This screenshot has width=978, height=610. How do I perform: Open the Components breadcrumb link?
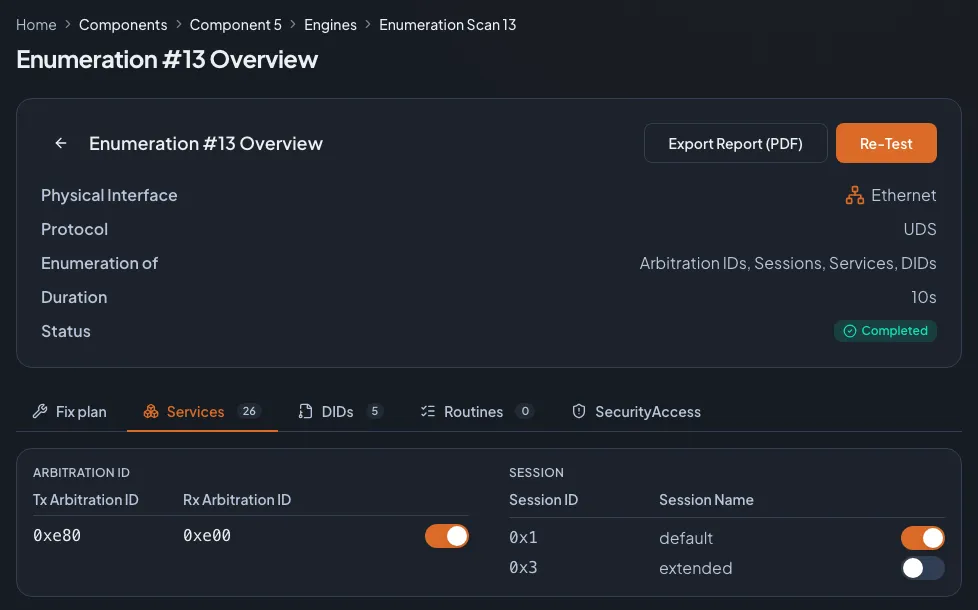pos(123,25)
